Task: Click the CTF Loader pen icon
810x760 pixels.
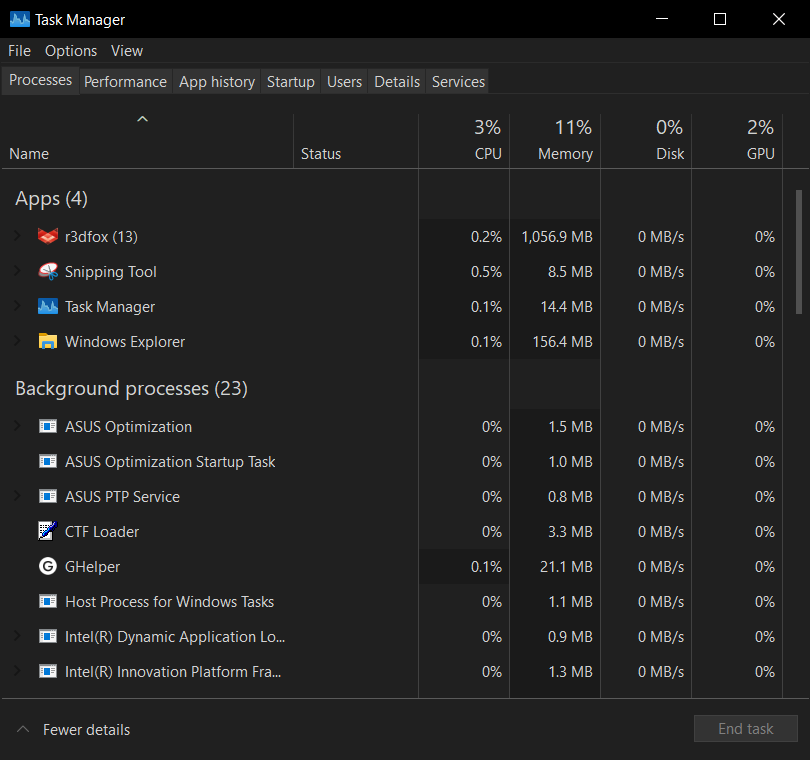Action: (48, 531)
